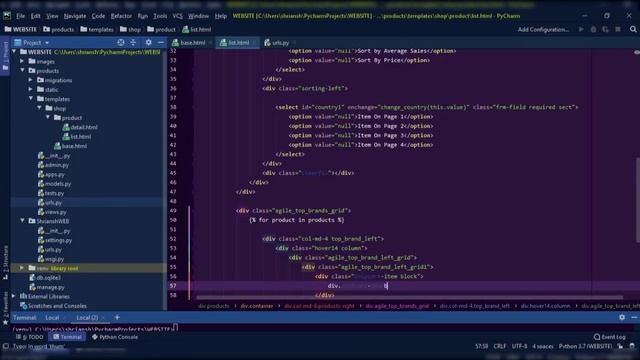Open the Refactor menu
The image size is (640, 360).
[121, 16]
